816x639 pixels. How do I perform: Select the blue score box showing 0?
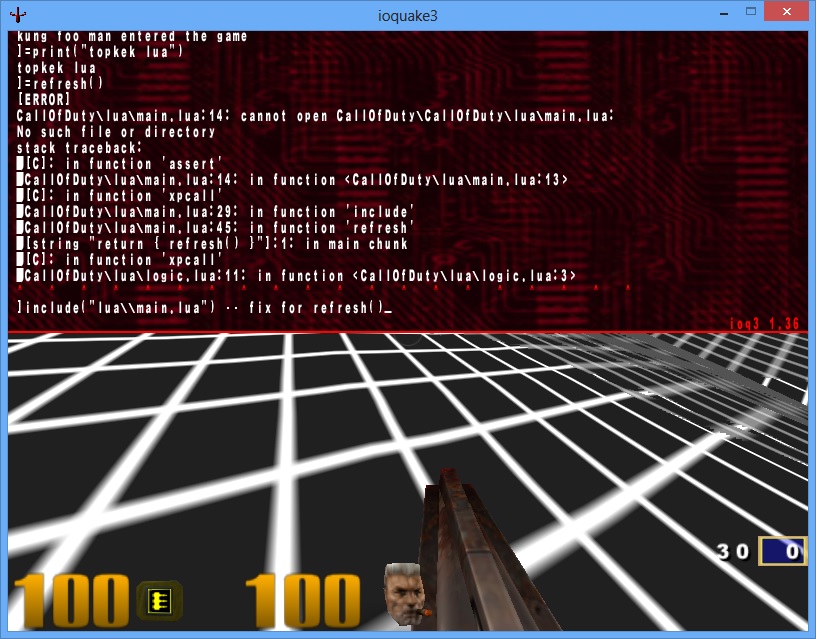coord(781,551)
